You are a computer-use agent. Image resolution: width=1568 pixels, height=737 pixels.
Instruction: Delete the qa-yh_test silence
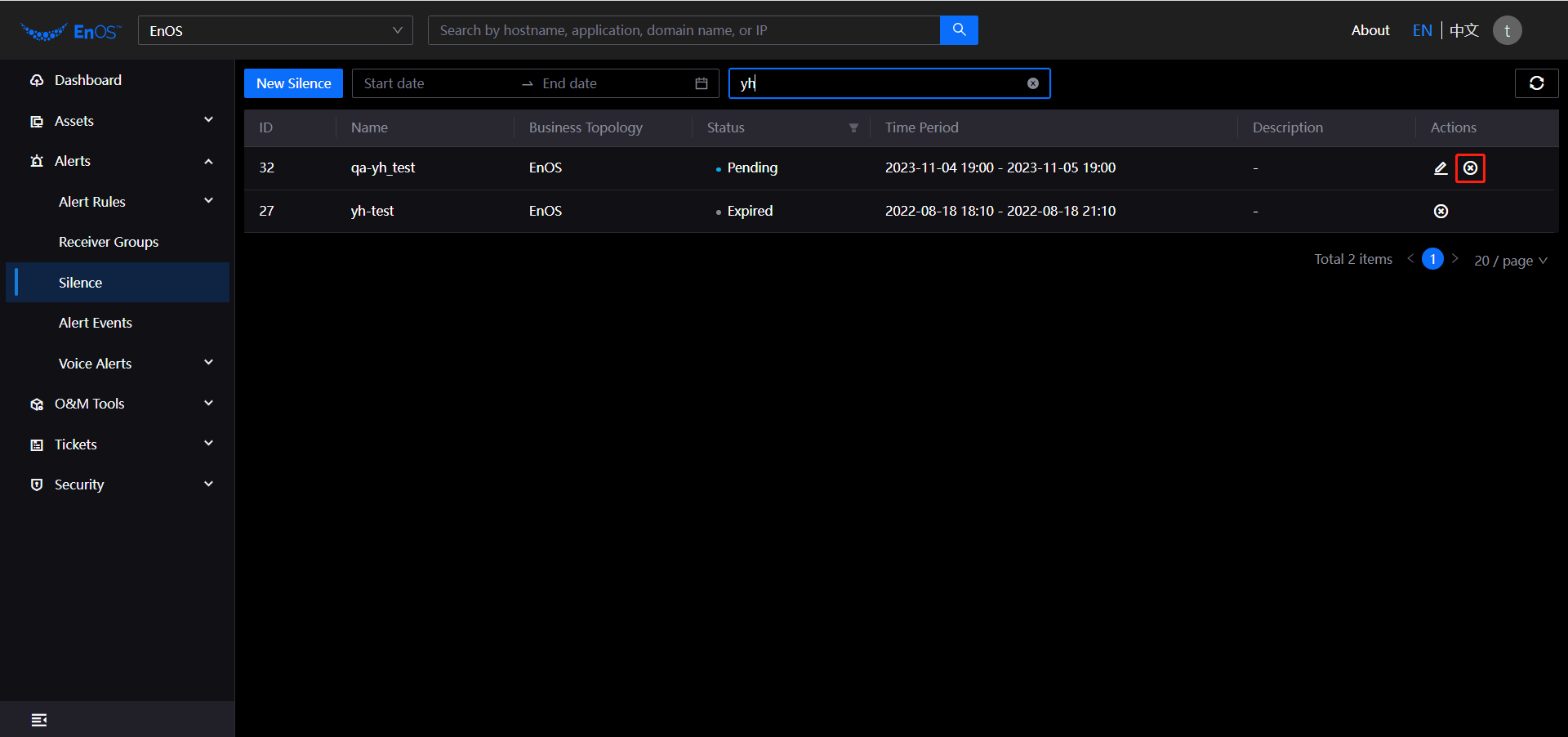(1470, 167)
